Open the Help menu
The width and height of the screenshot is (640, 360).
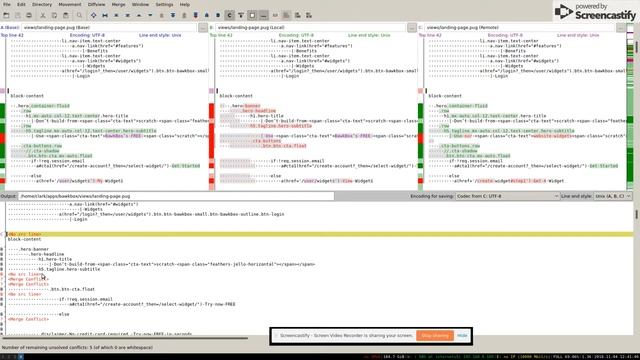pos(185,4)
